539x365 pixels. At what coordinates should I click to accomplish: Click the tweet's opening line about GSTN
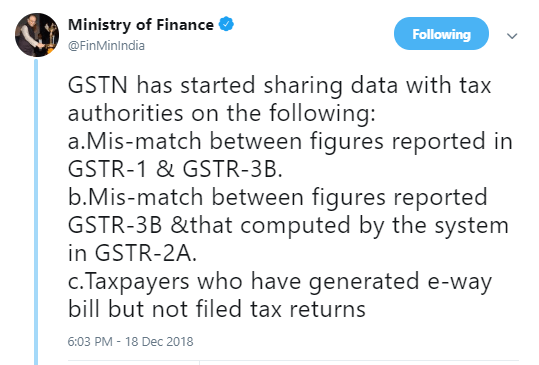[279, 86]
